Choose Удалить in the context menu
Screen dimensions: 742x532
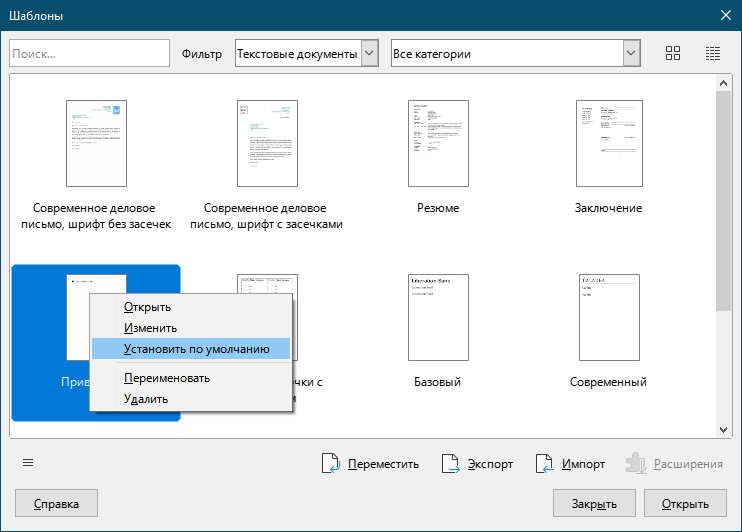(x=191, y=399)
